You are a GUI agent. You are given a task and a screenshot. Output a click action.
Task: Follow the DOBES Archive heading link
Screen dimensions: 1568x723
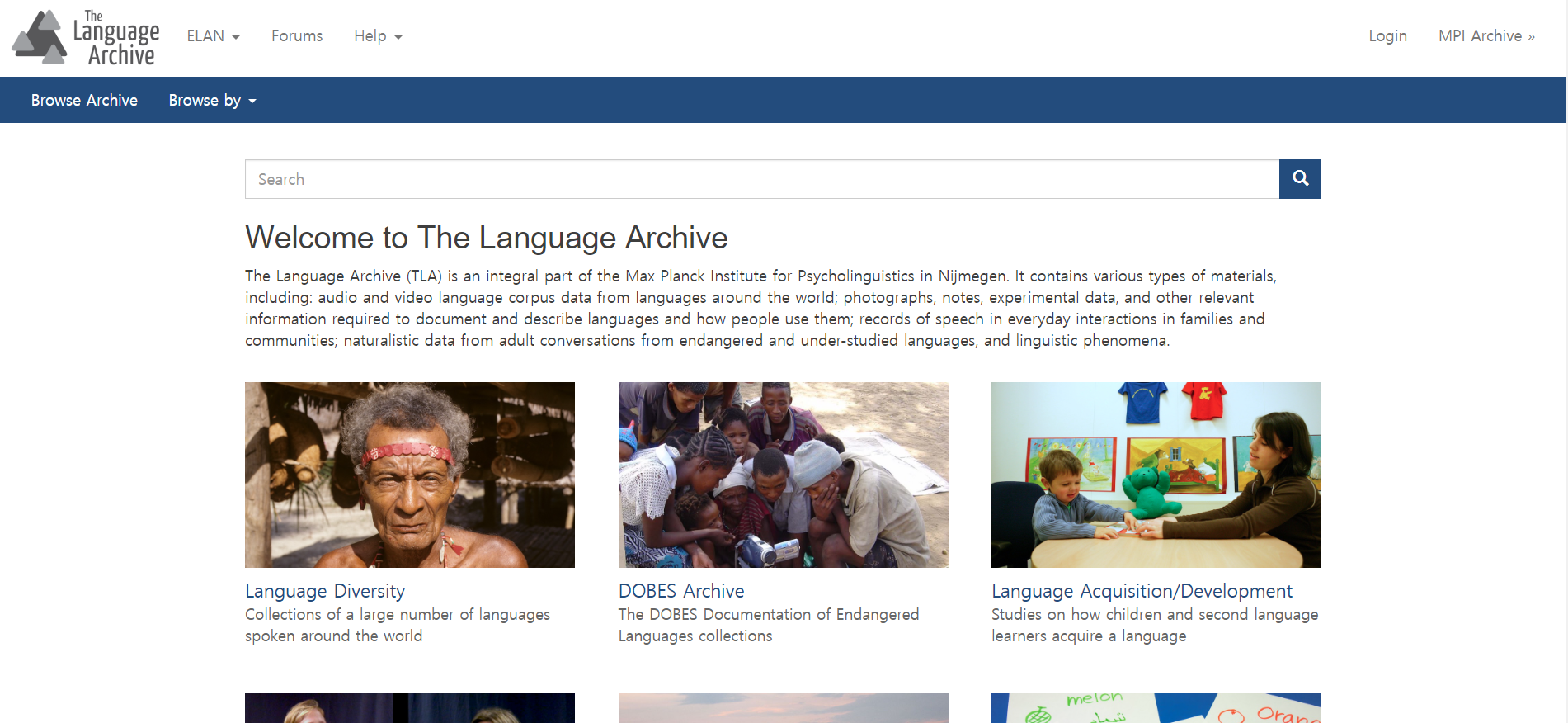coord(681,591)
